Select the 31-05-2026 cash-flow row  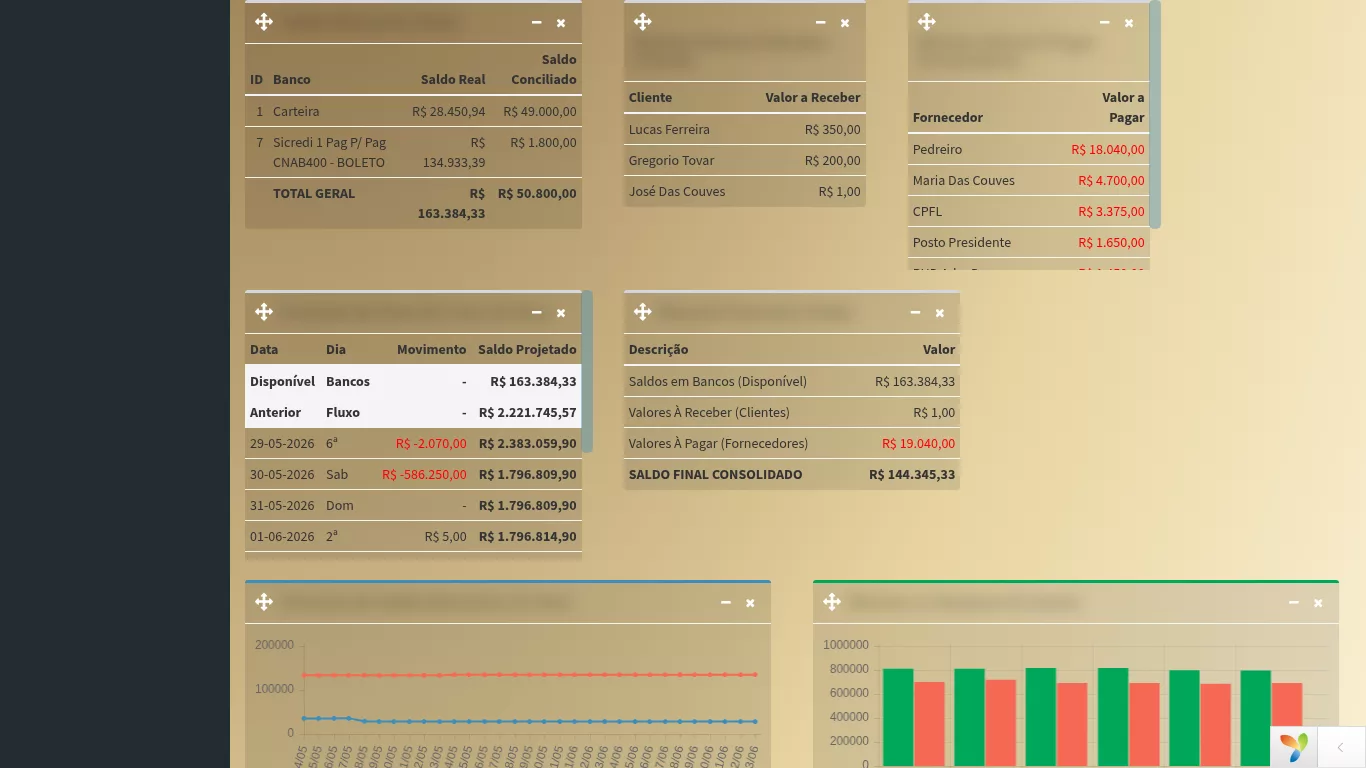[413, 505]
